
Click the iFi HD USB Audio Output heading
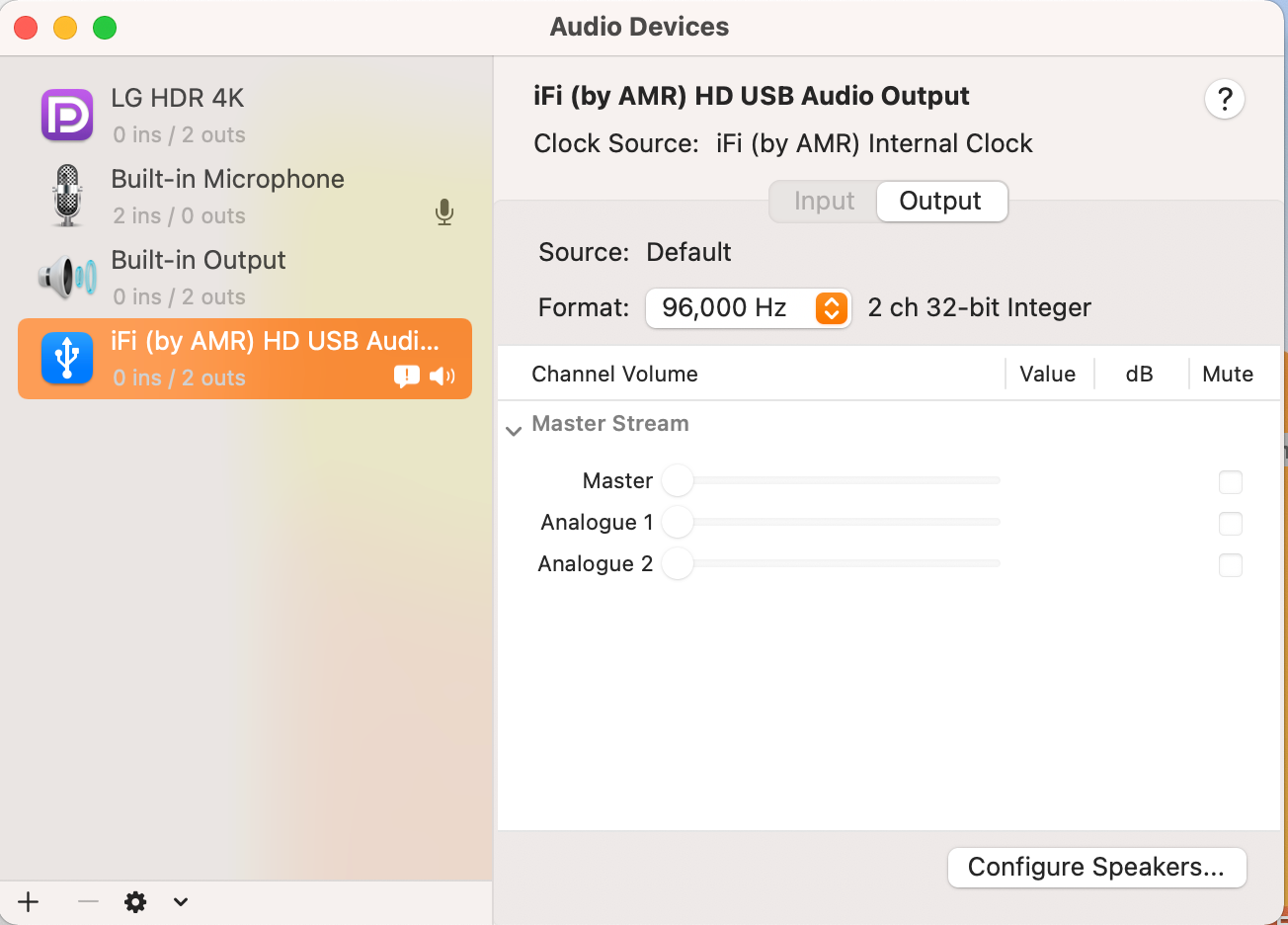point(752,96)
